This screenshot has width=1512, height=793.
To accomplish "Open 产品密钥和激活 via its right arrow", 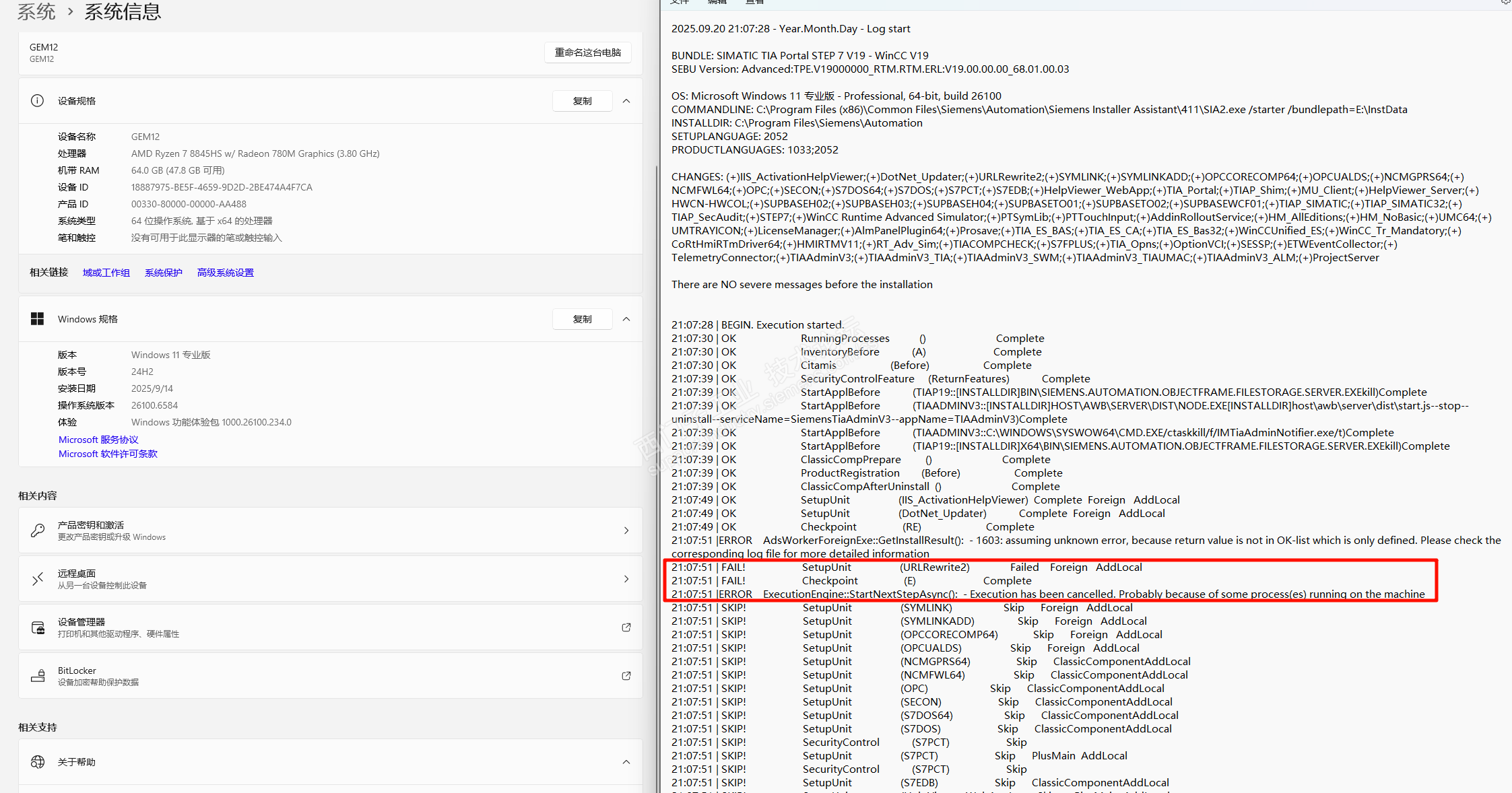I will coord(626,530).
